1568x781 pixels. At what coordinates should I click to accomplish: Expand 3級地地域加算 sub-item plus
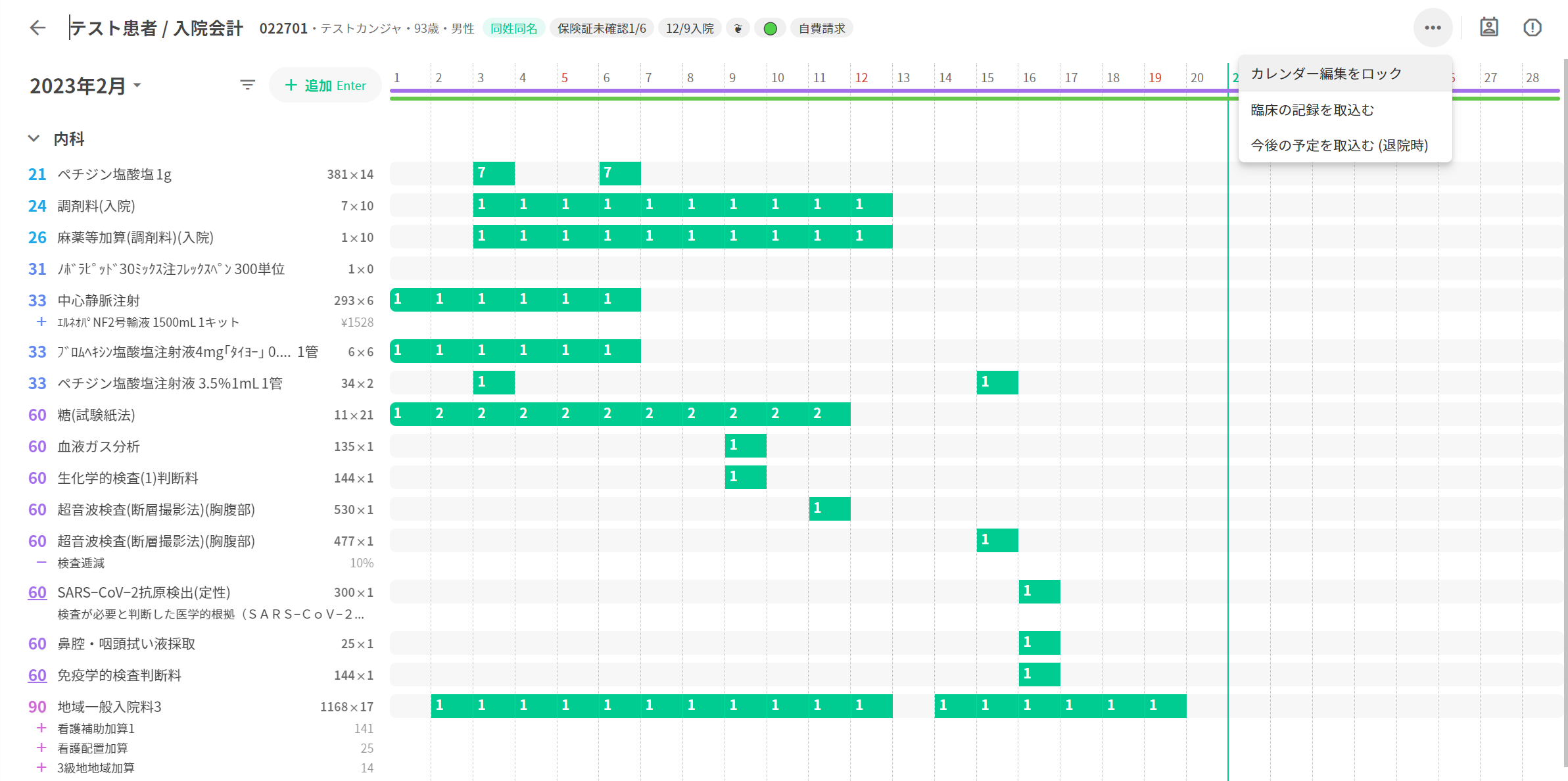[x=41, y=767]
